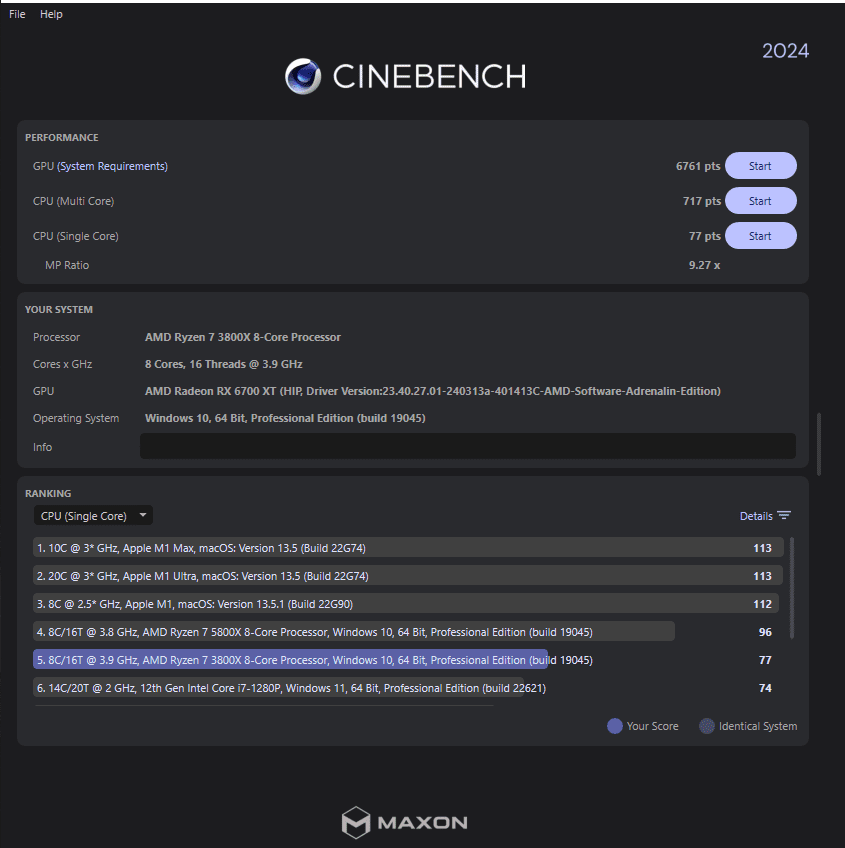Start the CPU Multi Core benchmark

(760, 201)
